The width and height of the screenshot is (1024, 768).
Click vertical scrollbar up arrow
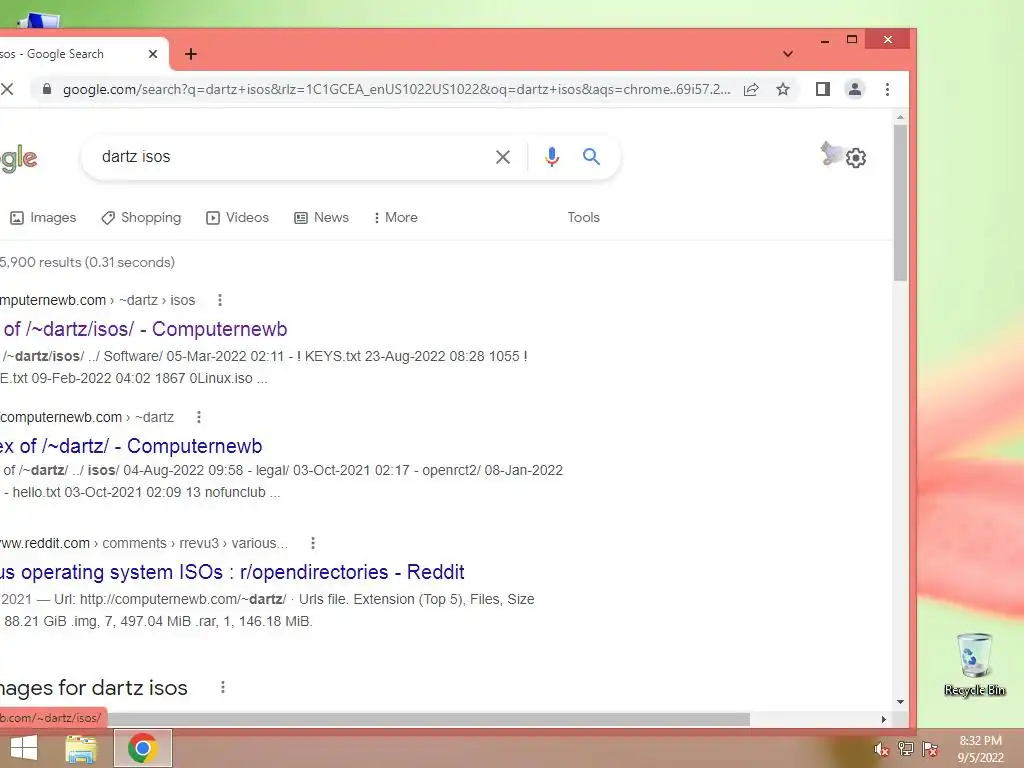(x=901, y=118)
